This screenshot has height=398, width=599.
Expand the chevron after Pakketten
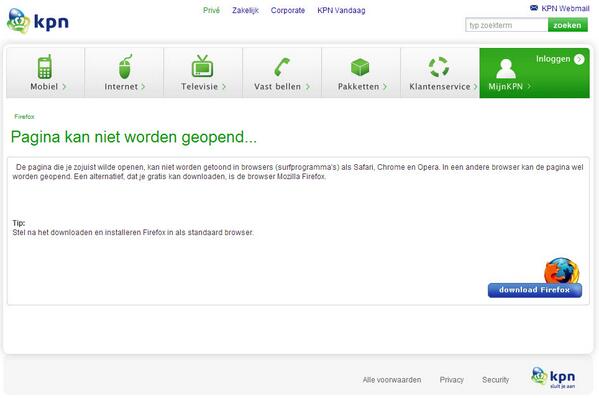pyautogui.click(x=385, y=87)
